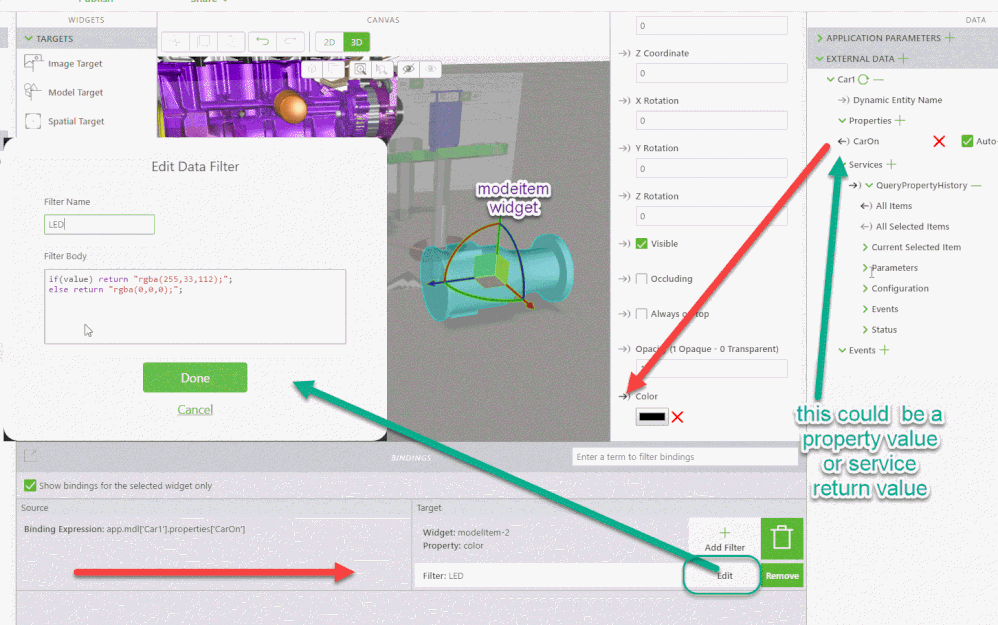Viewport: 998px width, 625px height.
Task: Collapse the EXTERNAL DATA section
Action: click(x=820, y=59)
